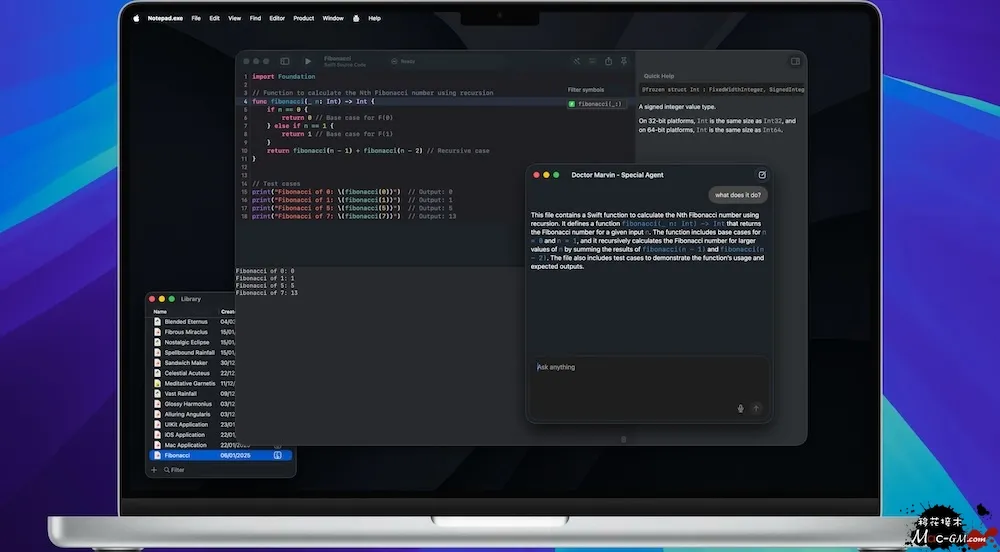
Task: Activate the microphone in the chat input
Action: [x=740, y=409]
